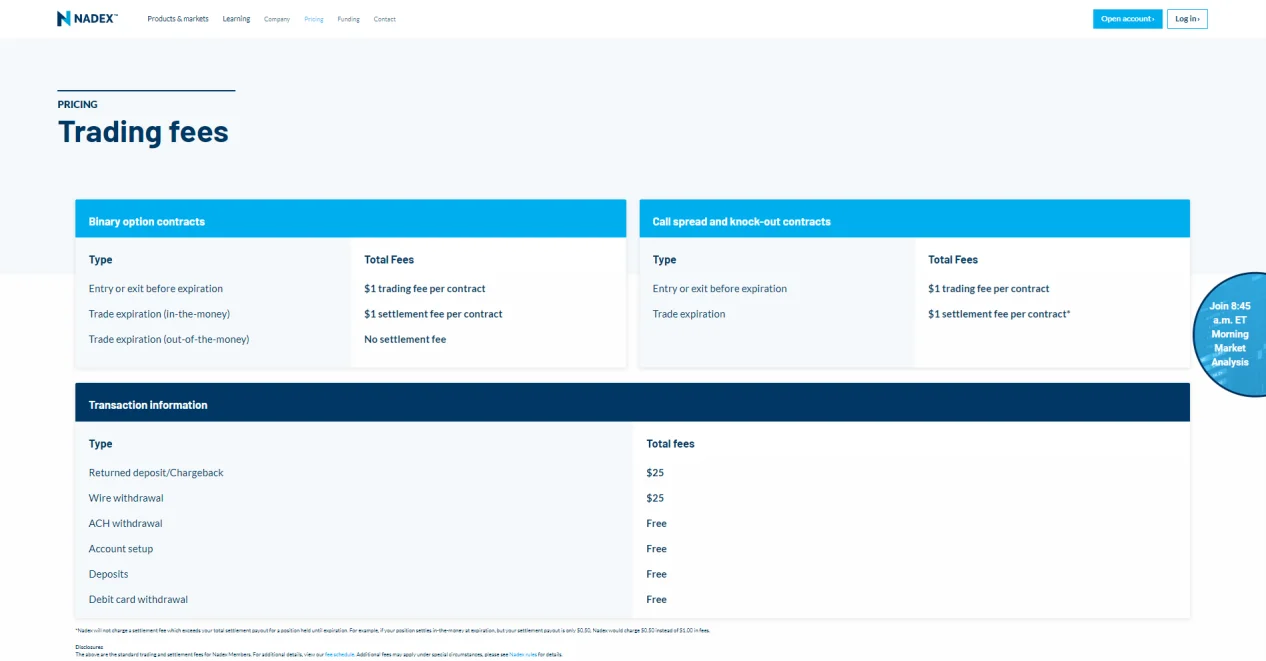
Task: Open the Learning menu
Action: 236,19
